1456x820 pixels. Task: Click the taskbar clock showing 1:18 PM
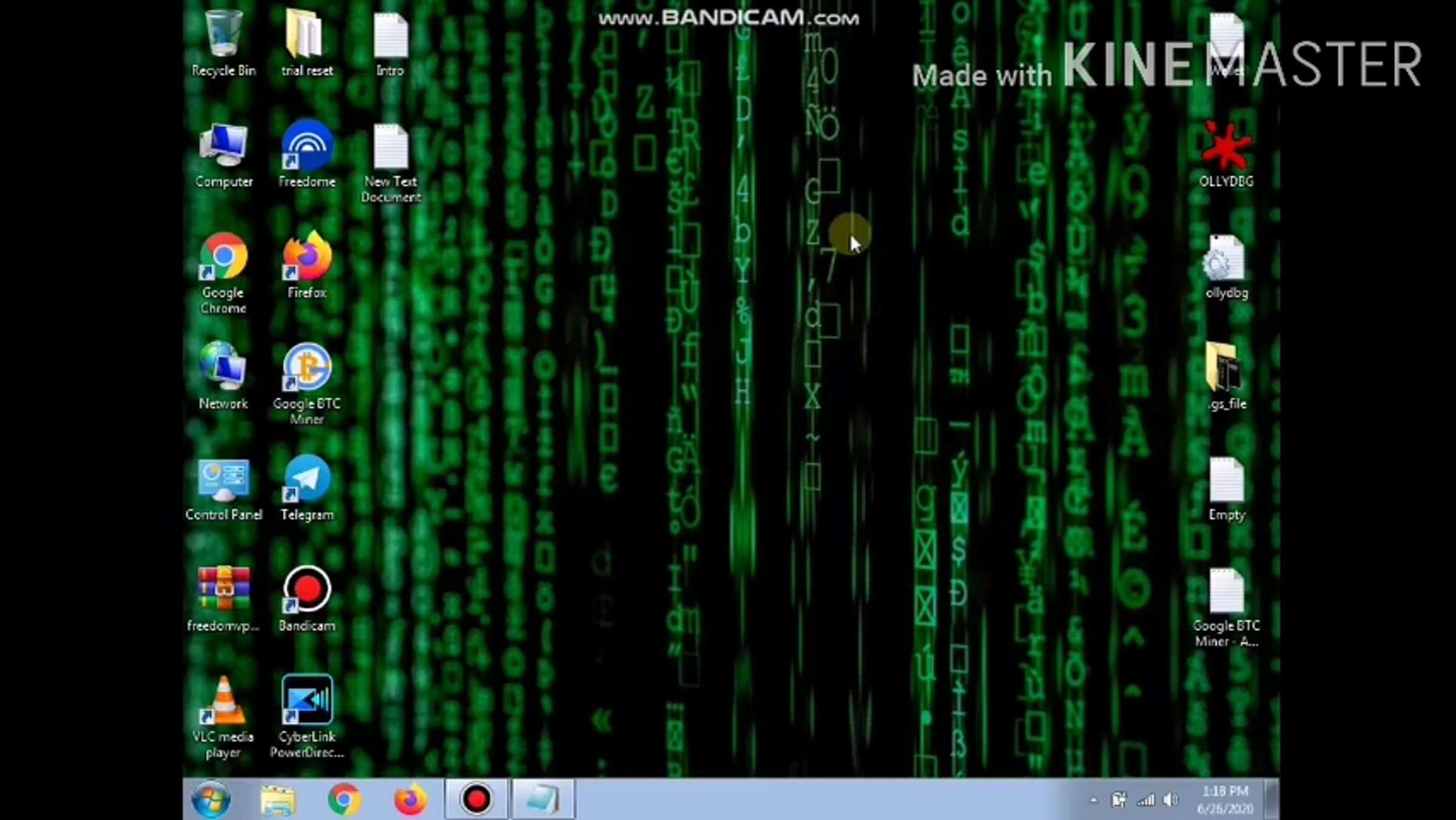tap(1225, 799)
